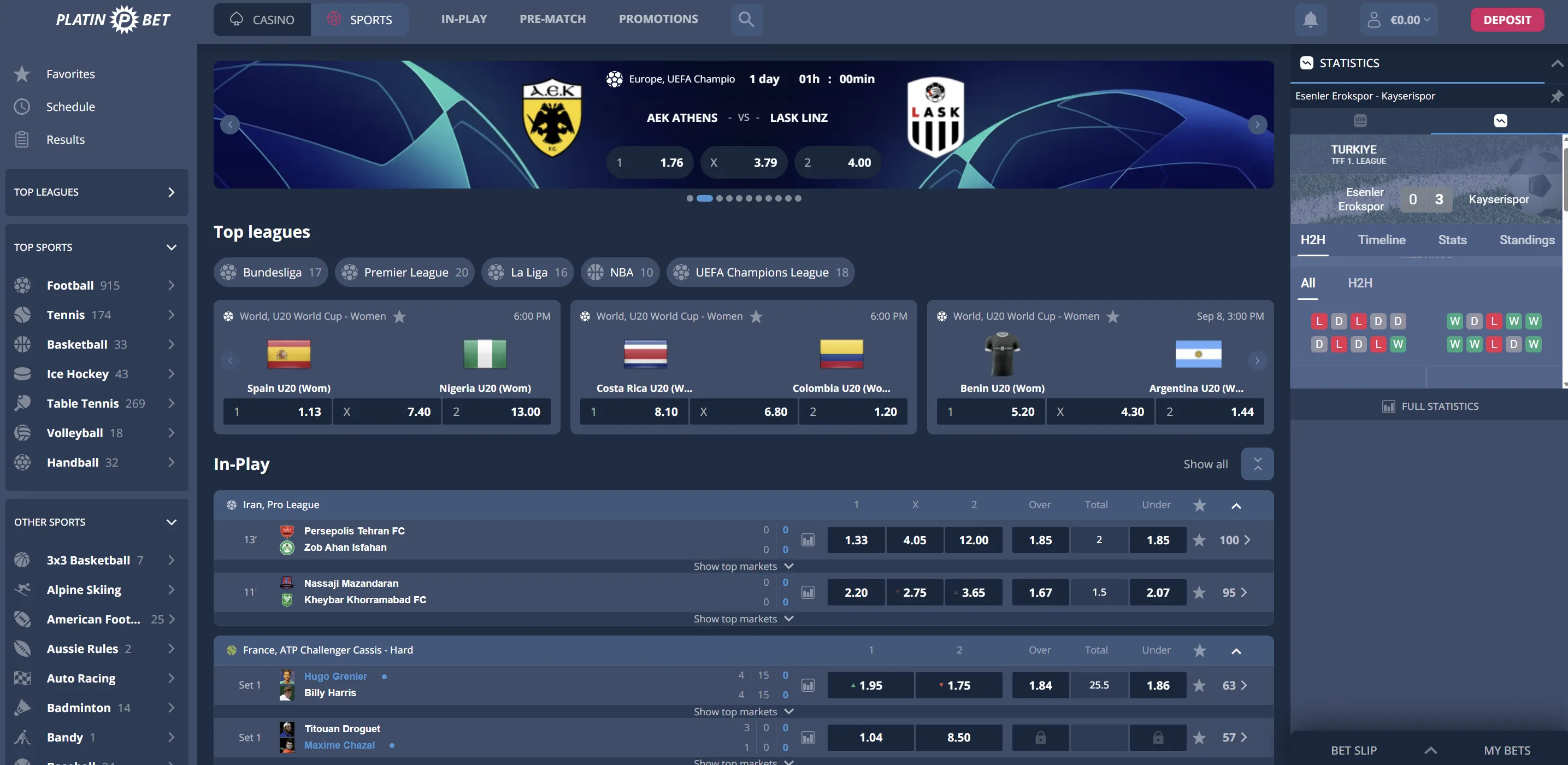Collapse the Top Sports section
The height and width of the screenshot is (765, 1568).
[172, 247]
